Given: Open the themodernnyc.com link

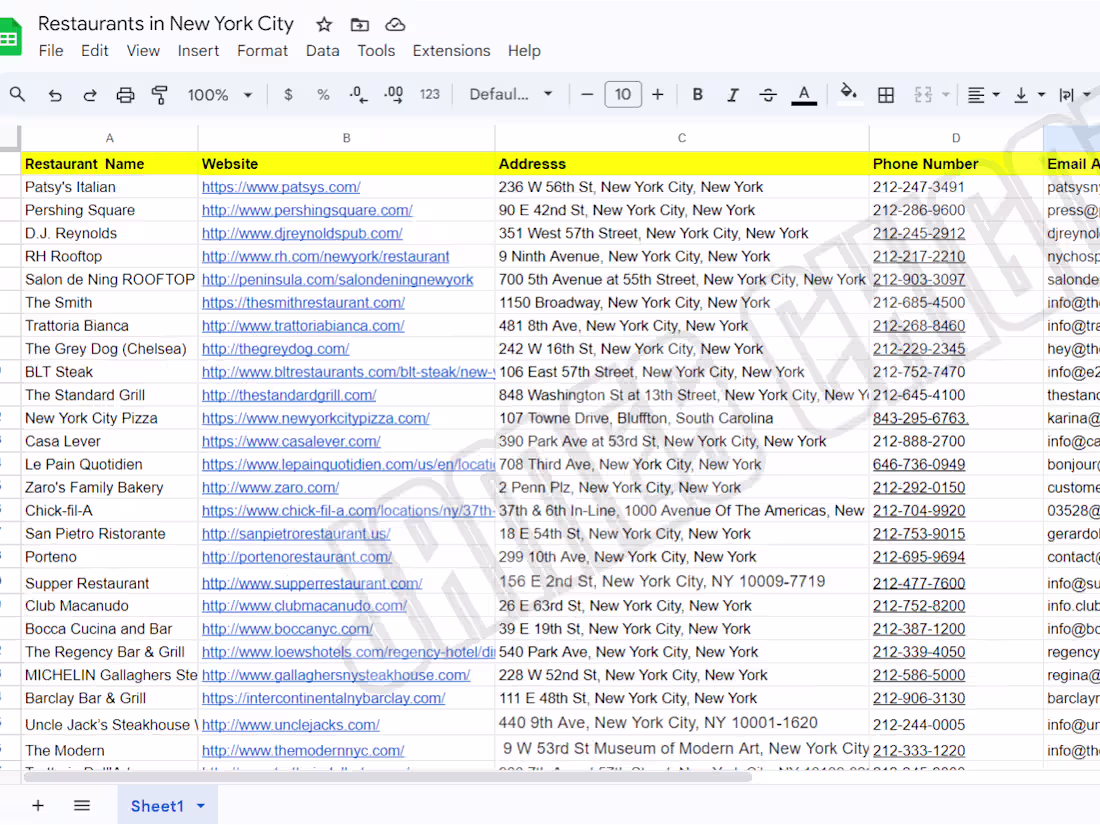Looking at the screenshot, I should 303,751.
